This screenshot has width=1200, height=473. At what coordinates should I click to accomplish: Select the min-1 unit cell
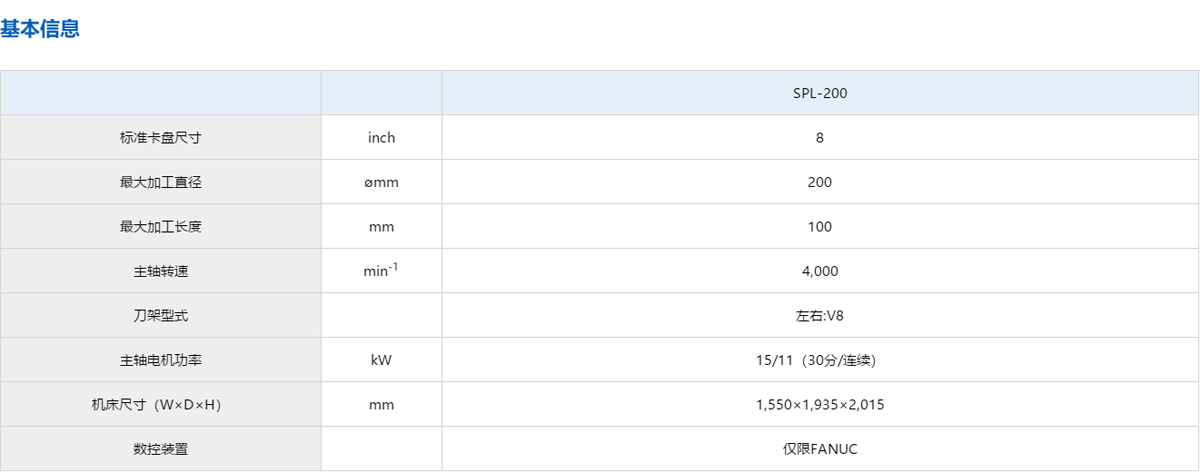click(x=381, y=270)
